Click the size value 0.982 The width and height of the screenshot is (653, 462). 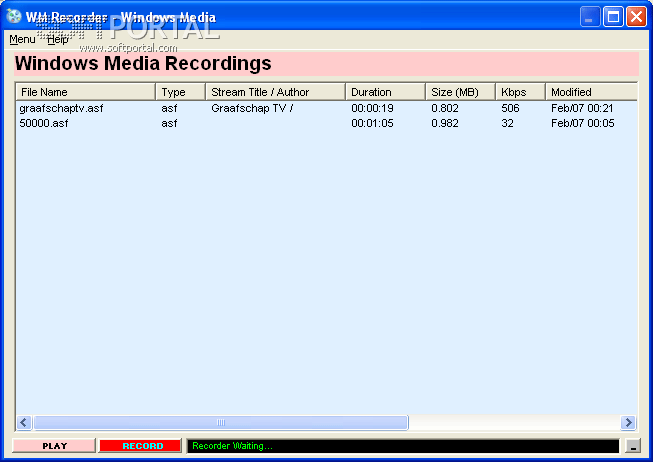pos(445,123)
